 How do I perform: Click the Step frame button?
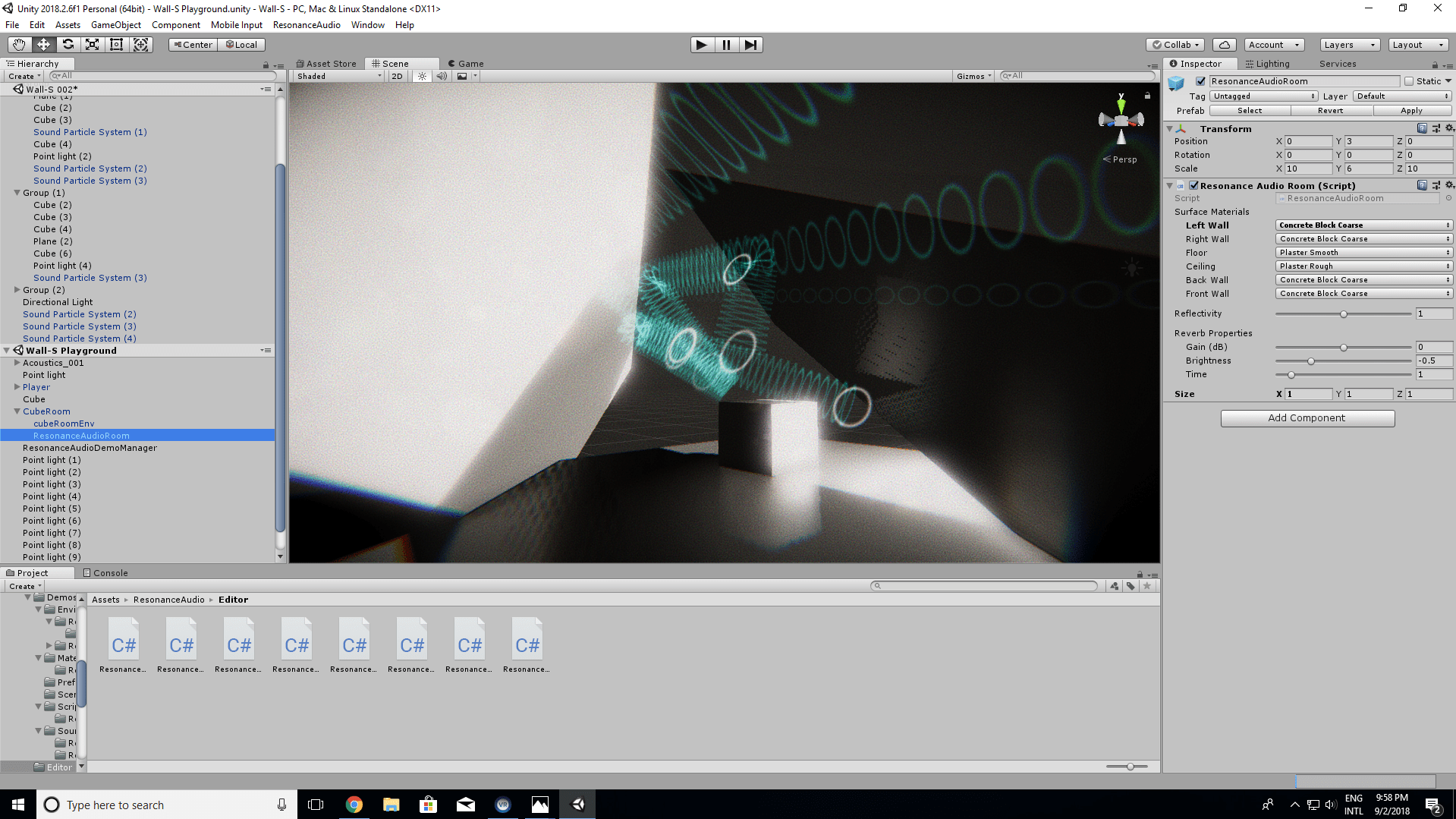coord(750,45)
